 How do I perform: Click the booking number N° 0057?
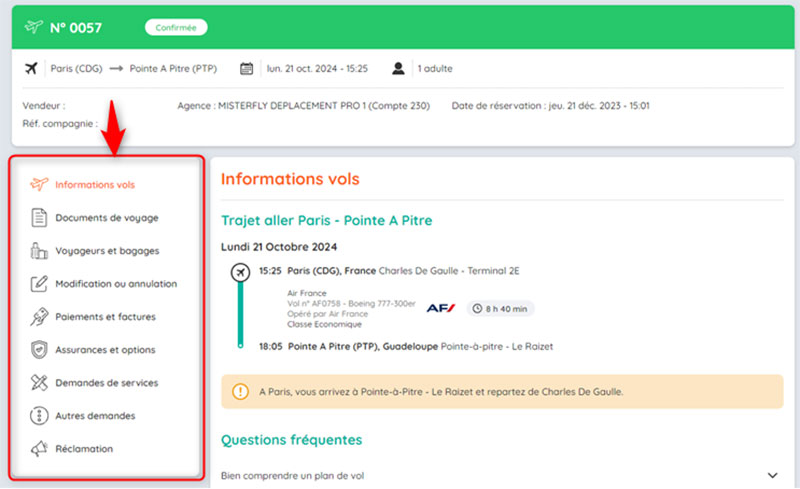[x=76, y=27]
